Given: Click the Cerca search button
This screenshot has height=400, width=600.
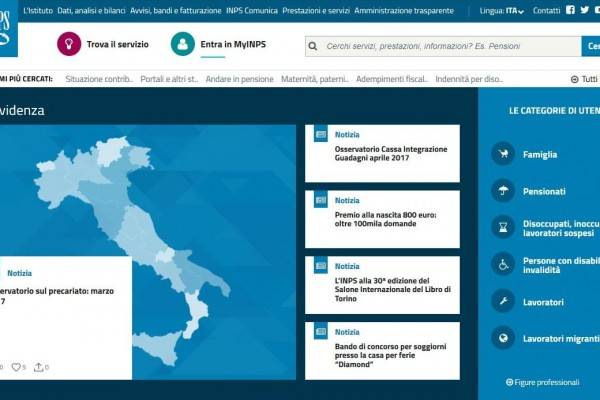Looking at the screenshot, I should 591,46.
